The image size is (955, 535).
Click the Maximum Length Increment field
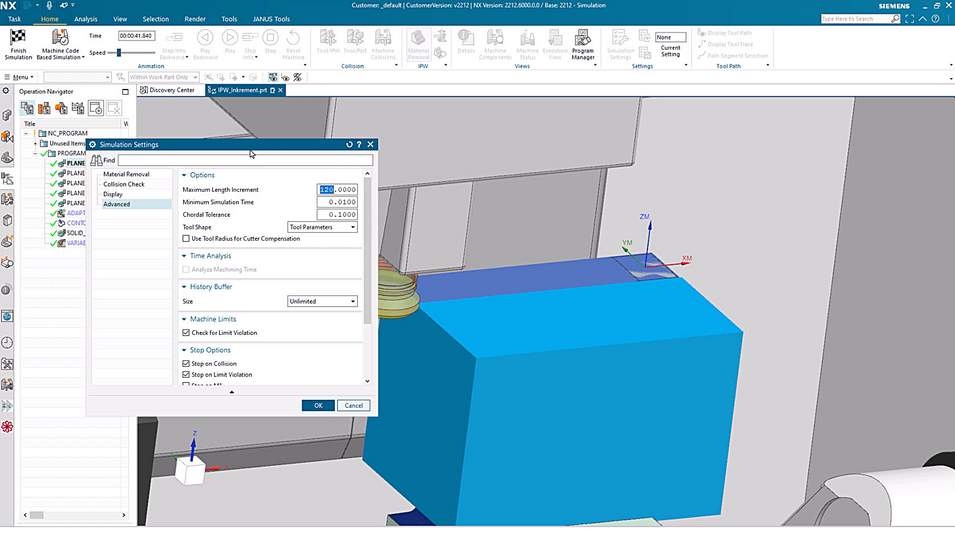337,190
